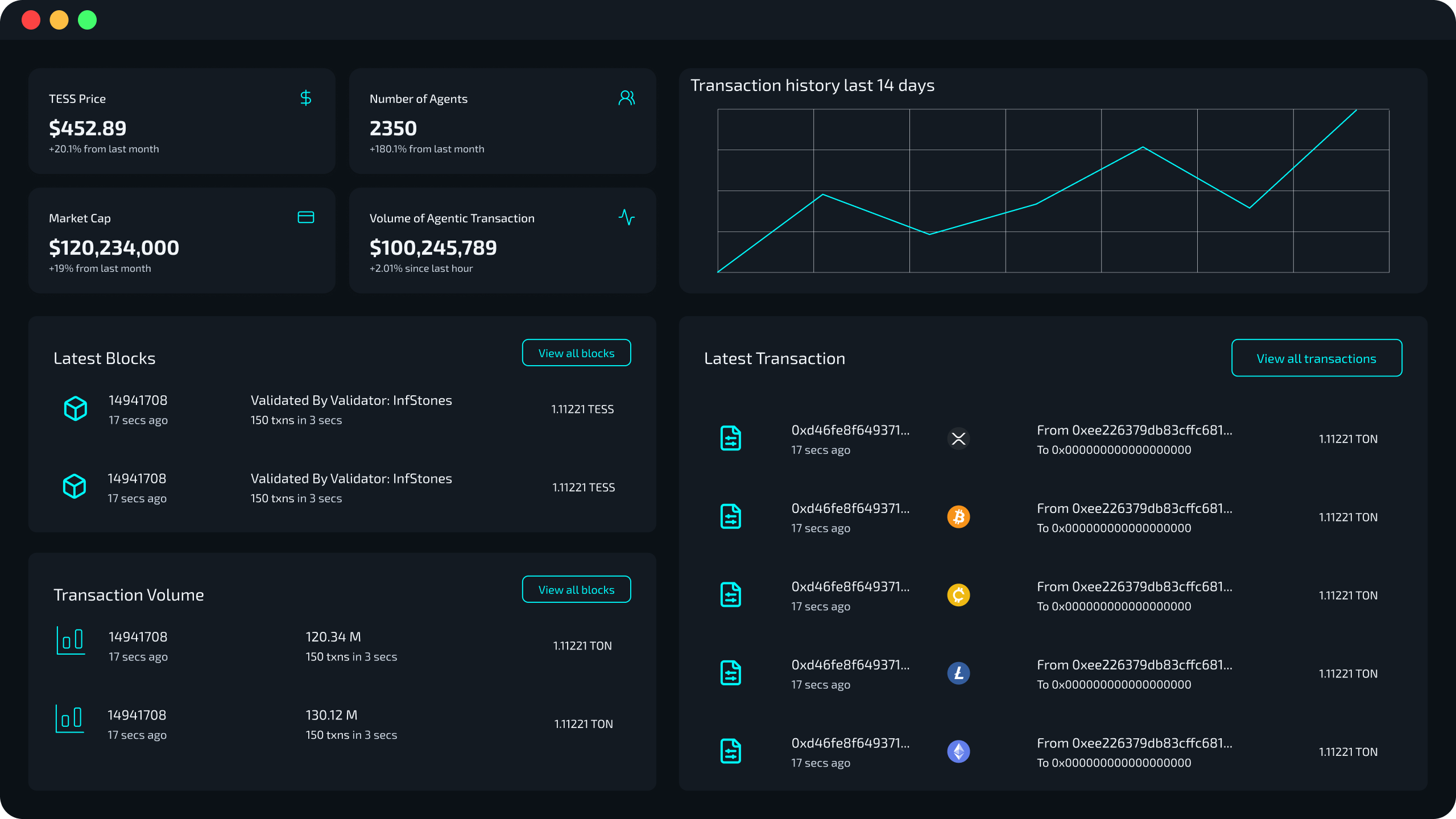
Task: Click the credit card icon on Market Cap card
Action: [305, 217]
